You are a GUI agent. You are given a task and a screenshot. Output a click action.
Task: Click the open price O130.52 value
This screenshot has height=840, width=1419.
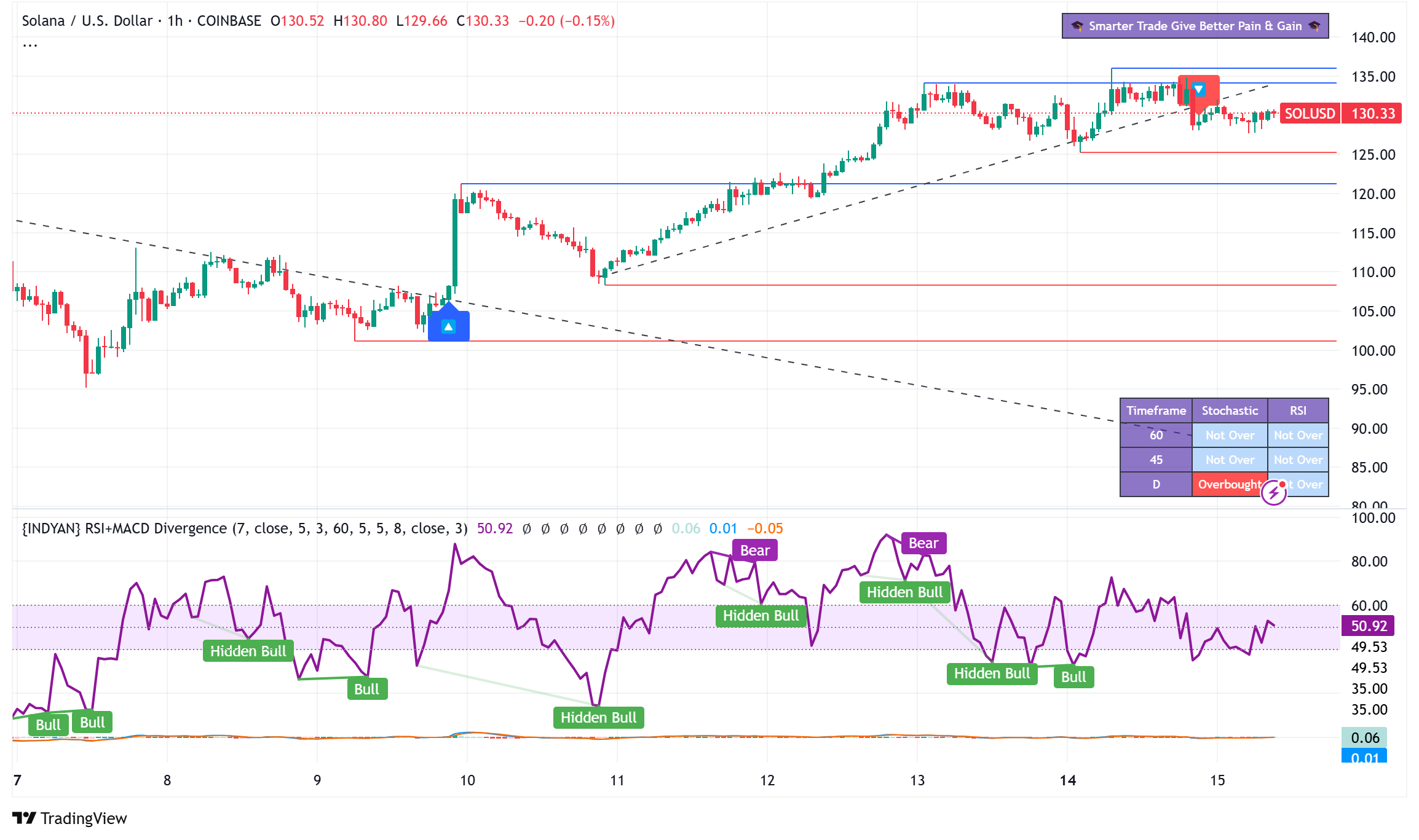pyautogui.click(x=298, y=21)
